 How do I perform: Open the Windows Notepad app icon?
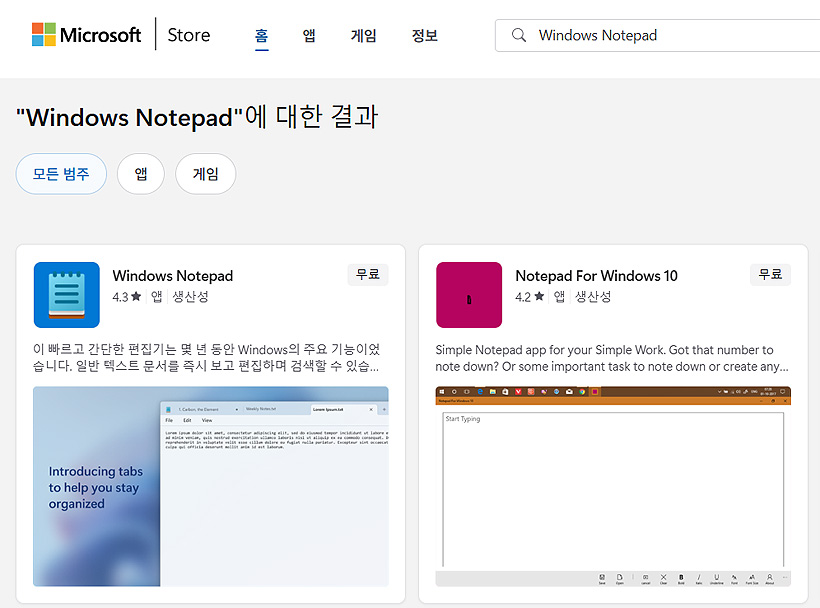click(67, 295)
